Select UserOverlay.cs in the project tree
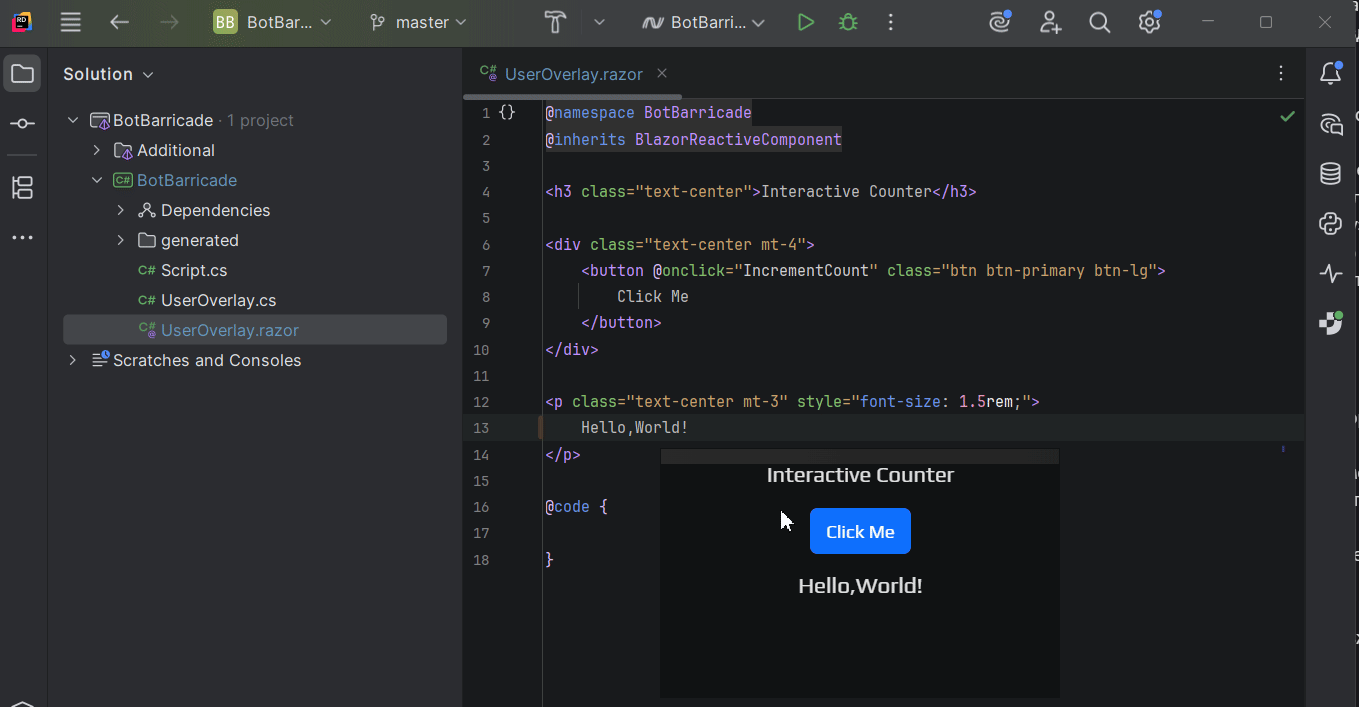This screenshot has height=707, width=1359. (x=217, y=299)
